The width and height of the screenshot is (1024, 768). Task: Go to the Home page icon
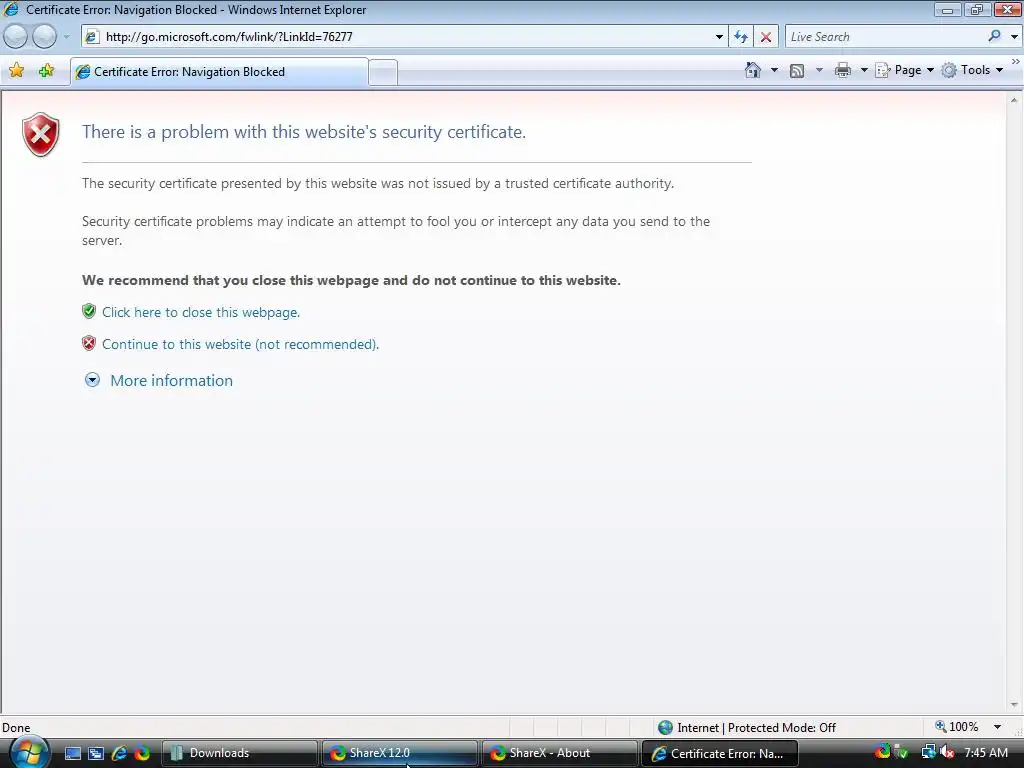753,70
